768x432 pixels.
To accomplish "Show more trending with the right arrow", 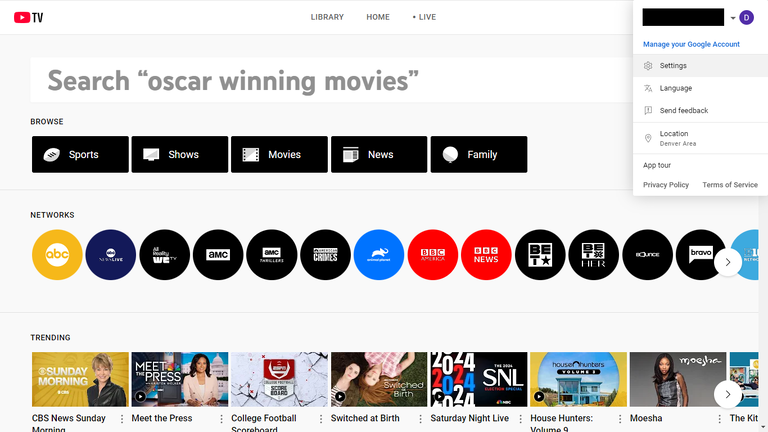I will click(728, 394).
